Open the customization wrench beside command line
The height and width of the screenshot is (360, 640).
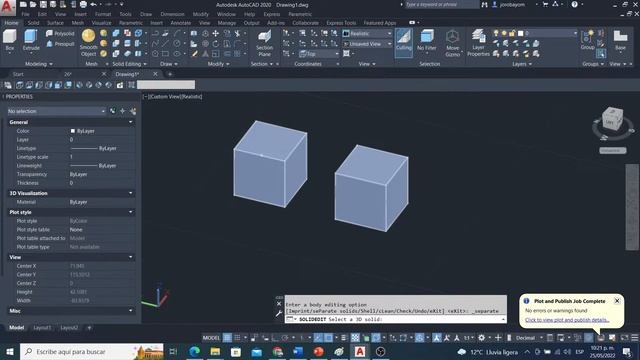tap(279, 313)
